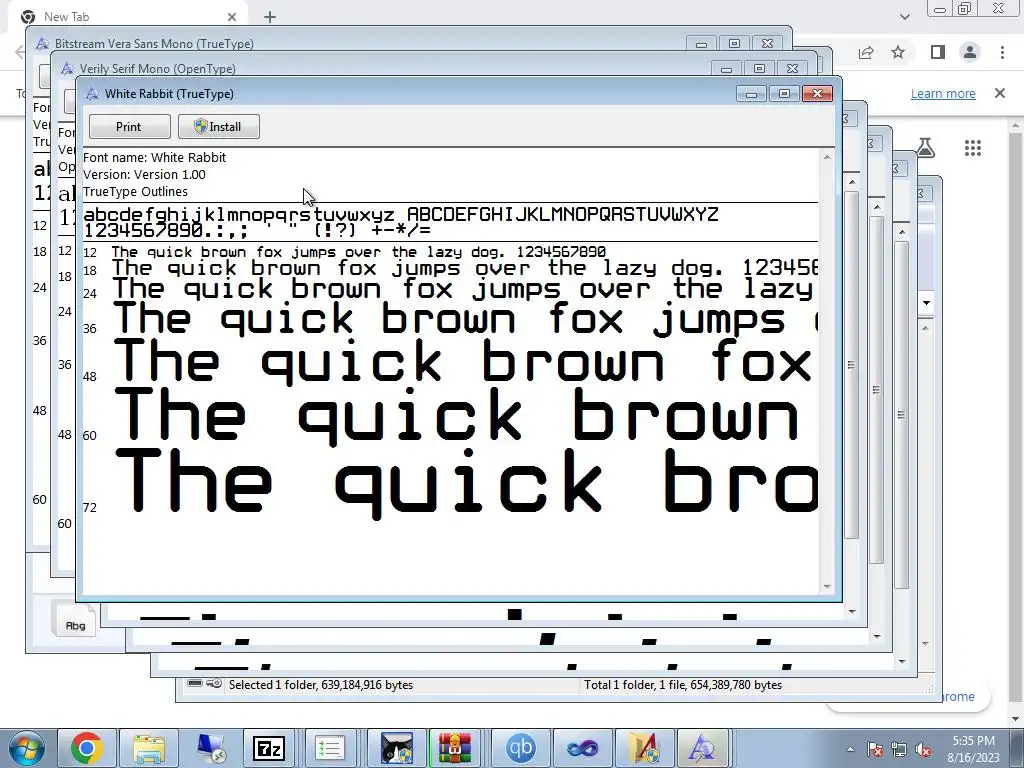
Task: Activate the Verily Serif Mono (OpenType) window title
Action: 157,69
